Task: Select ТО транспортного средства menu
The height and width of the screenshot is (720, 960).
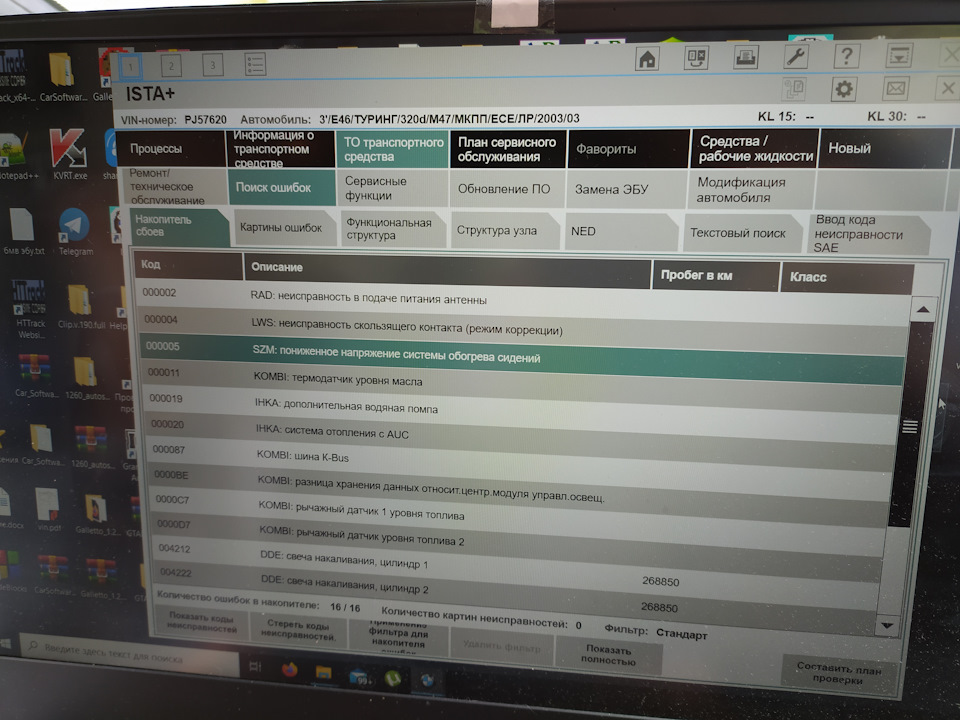Action: click(392, 149)
